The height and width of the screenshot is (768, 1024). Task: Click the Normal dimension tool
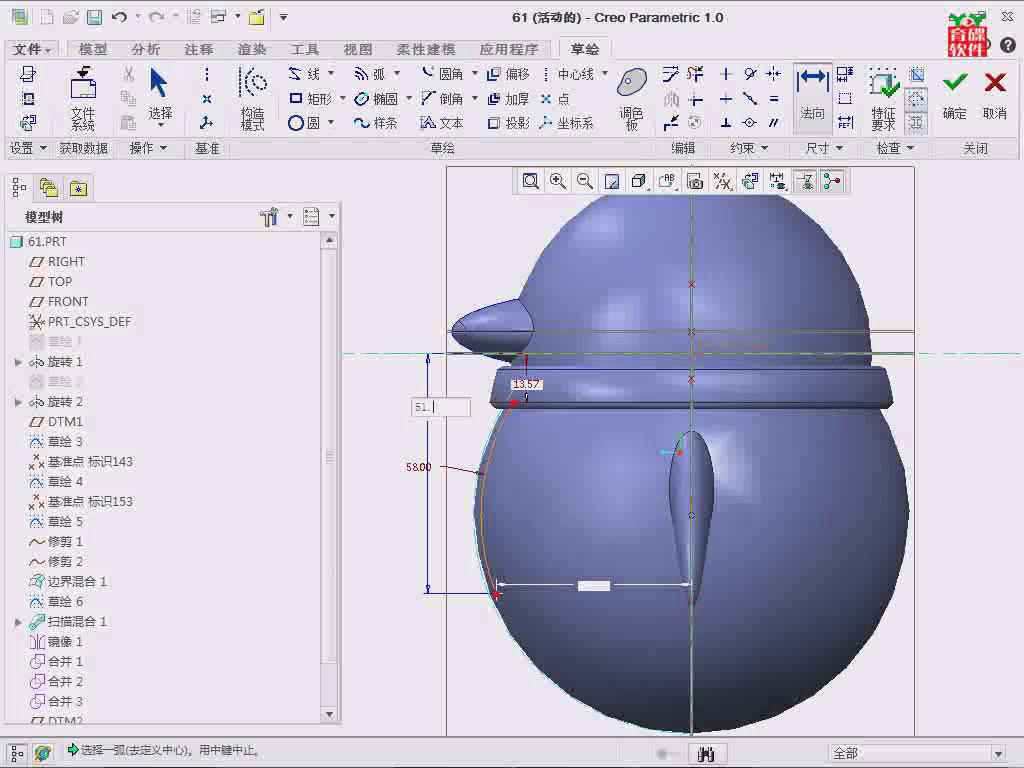(x=812, y=98)
